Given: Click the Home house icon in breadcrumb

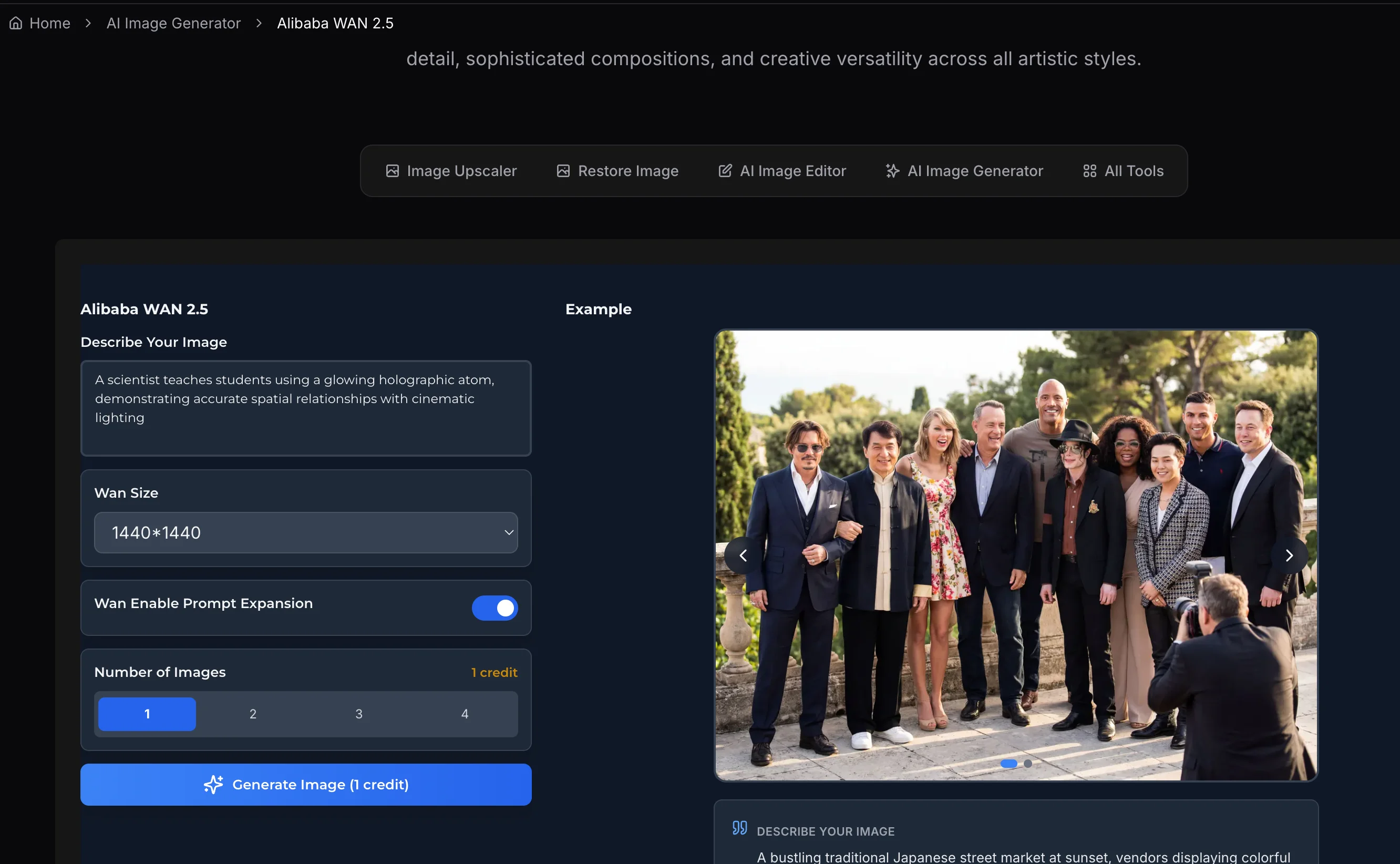Looking at the screenshot, I should [16, 23].
